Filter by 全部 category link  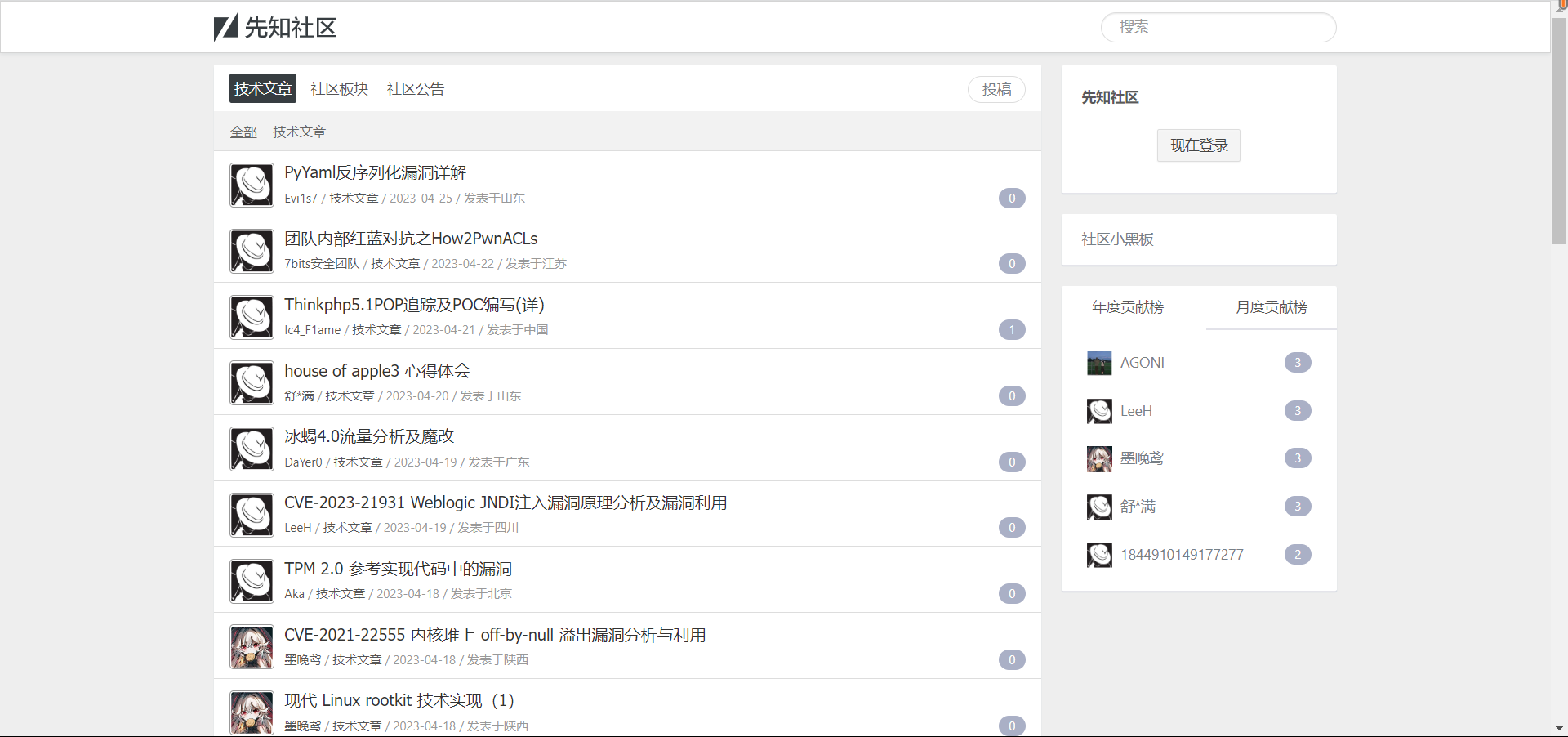243,132
